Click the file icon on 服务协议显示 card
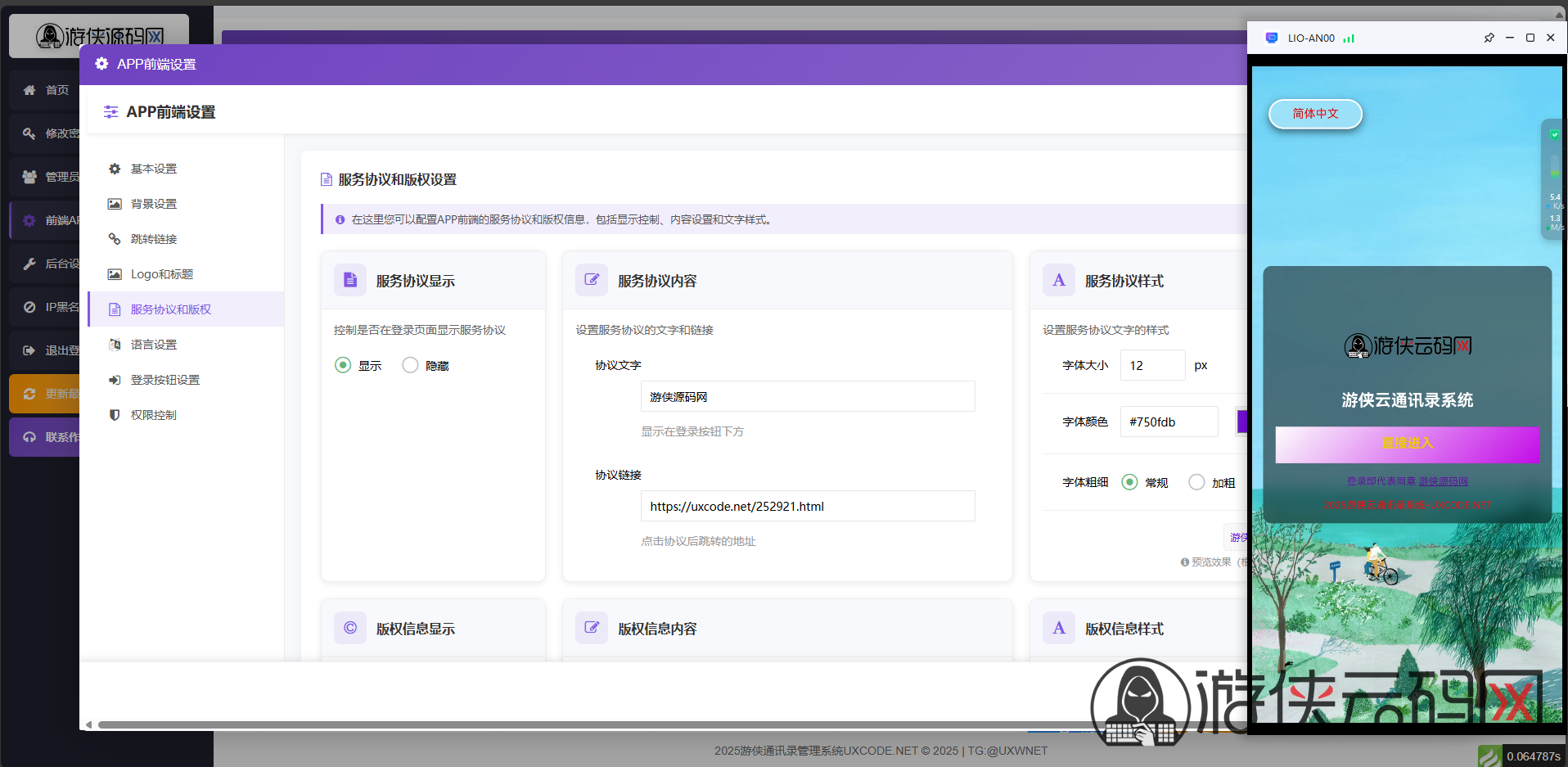 [x=350, y=280]
